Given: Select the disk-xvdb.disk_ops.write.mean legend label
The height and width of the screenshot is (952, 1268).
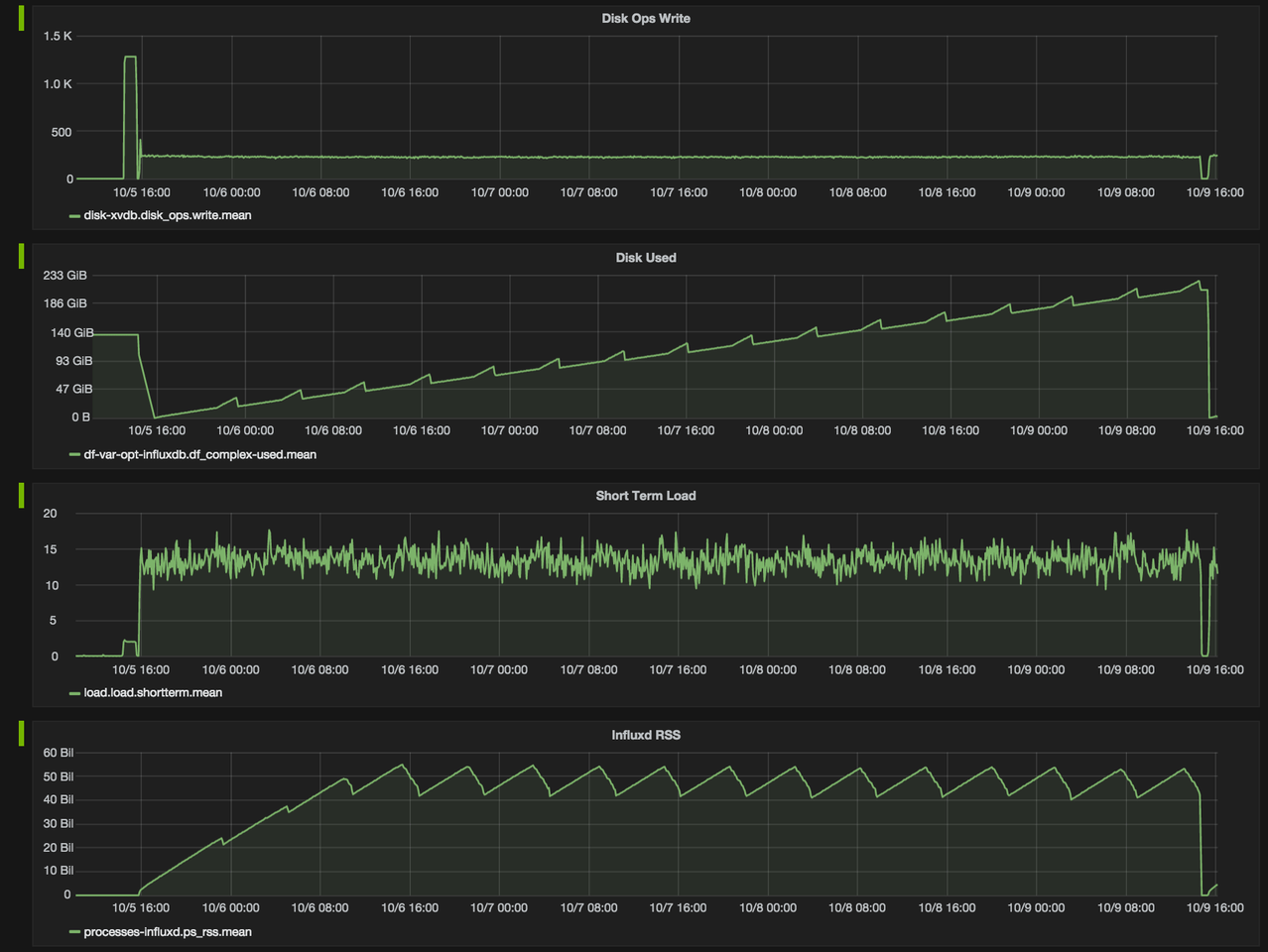Looking at the screenshot, I should point(164,214).
